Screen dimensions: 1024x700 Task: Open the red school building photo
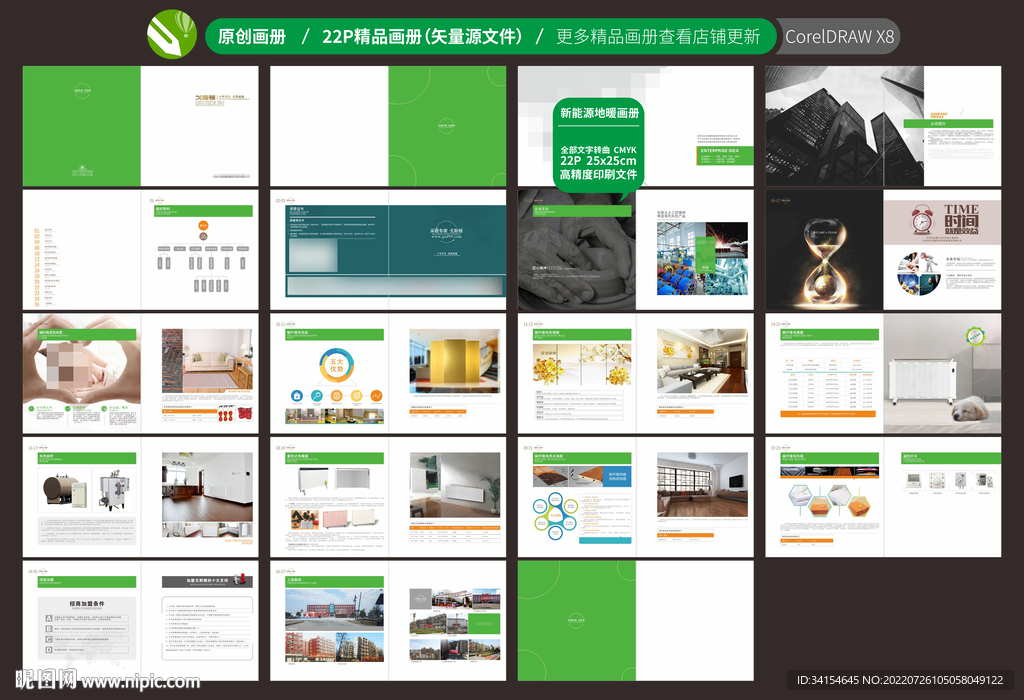pyautogui.click(x=334, y=610)
